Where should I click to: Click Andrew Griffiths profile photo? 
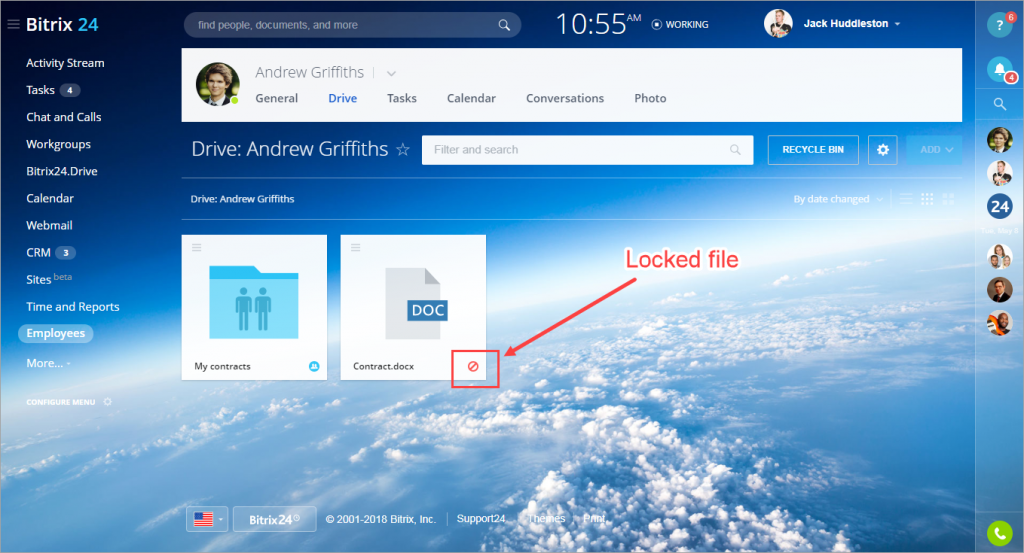pyautogui.click(x=217, y=84)
